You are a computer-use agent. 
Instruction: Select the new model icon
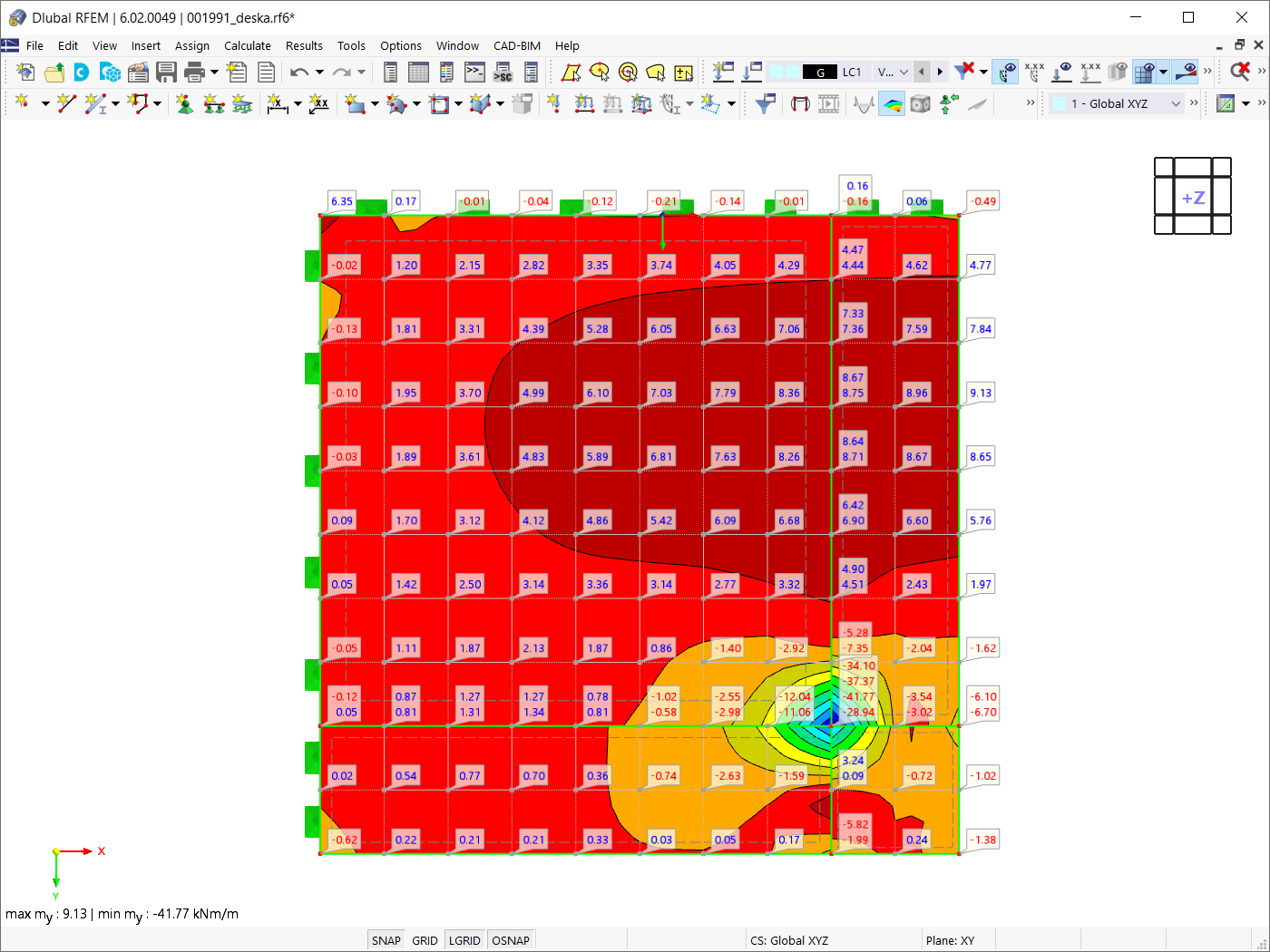click(x=24, y=72)
